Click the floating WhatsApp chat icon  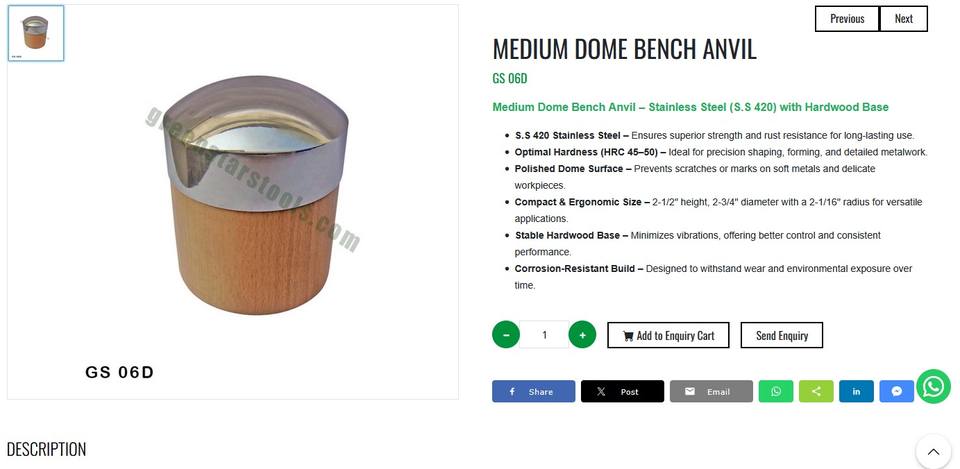click(x=934, y=386)
